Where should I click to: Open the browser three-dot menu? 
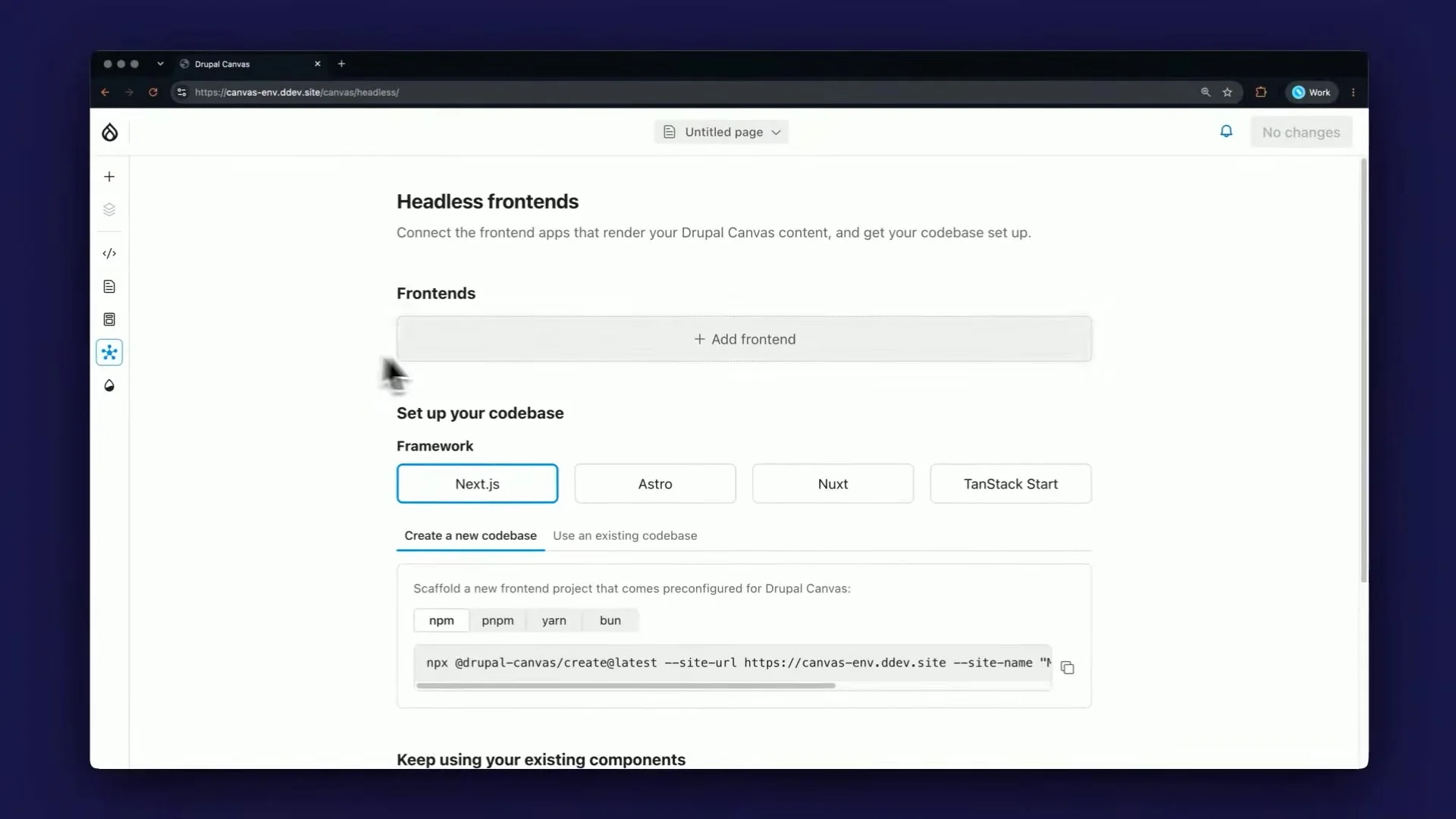click(1354, 93)
